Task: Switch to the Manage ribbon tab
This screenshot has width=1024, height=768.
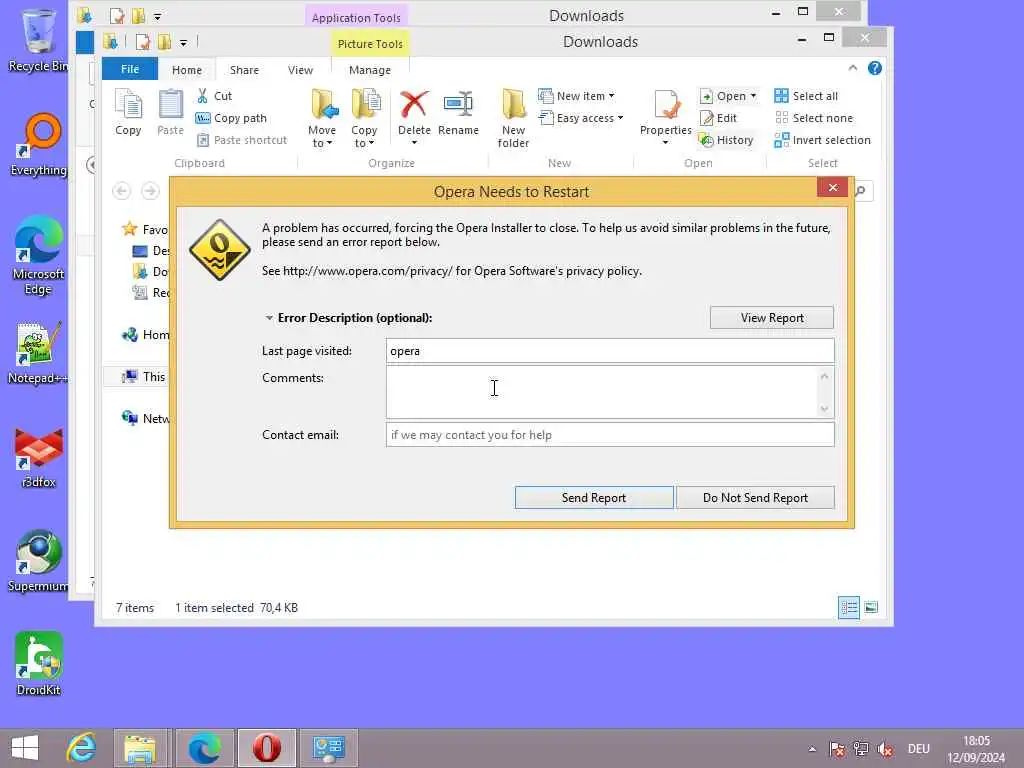Action: coord(370,69)
